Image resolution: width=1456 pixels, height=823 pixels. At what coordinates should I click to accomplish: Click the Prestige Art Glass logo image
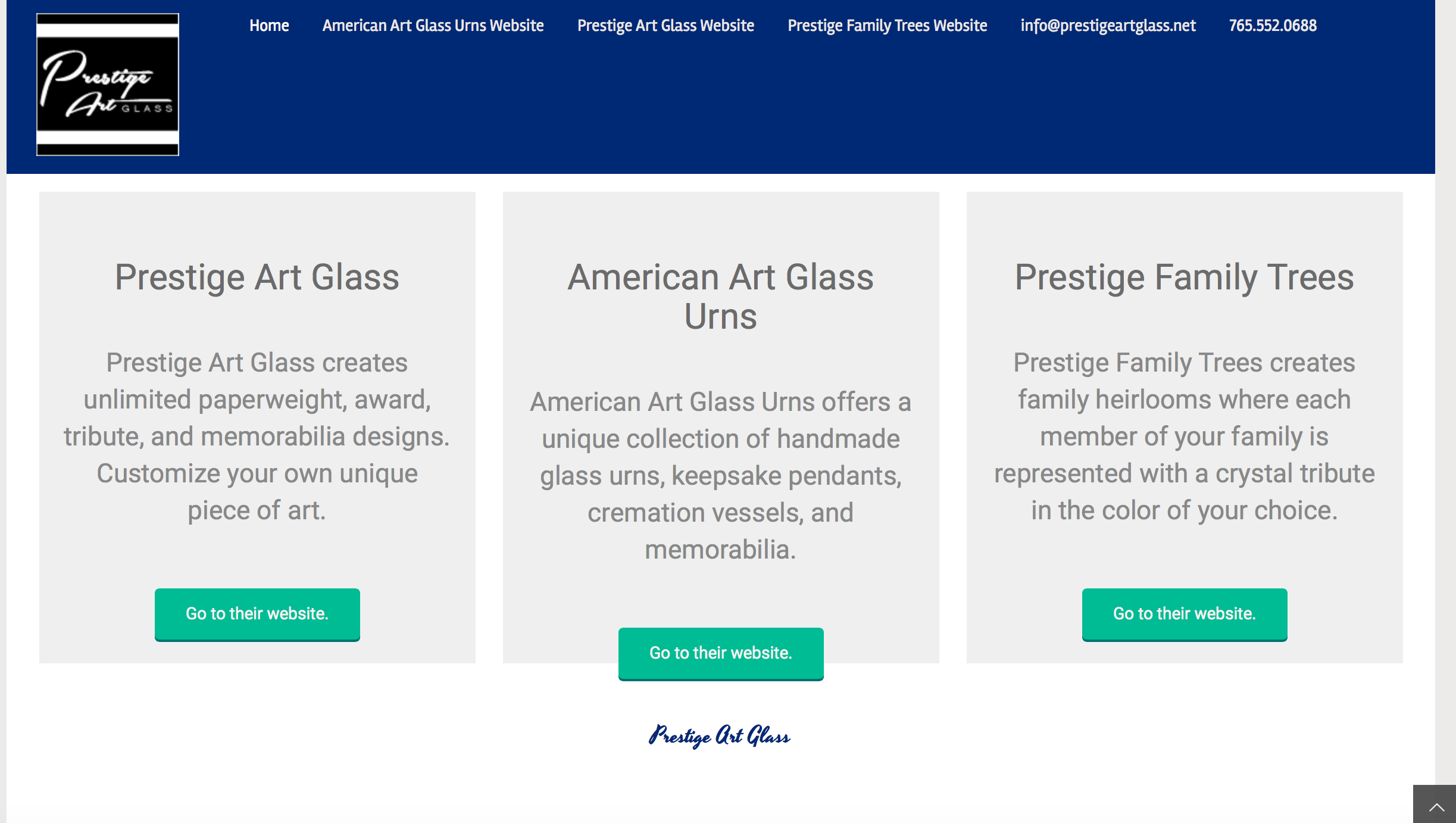click(108, 85)
